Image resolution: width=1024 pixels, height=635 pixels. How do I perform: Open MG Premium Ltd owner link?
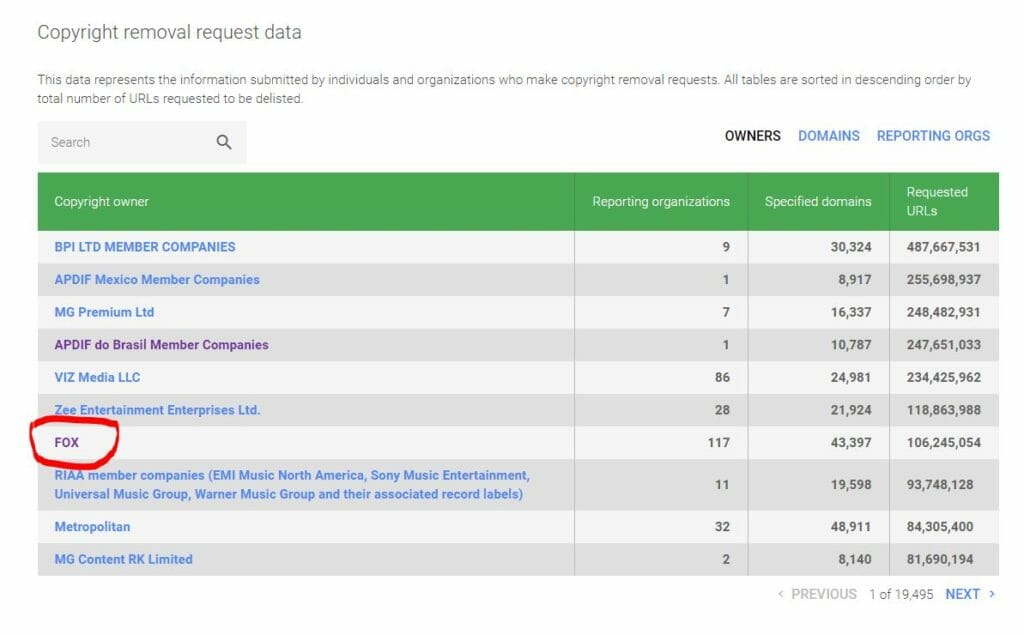(x=104, y=312)
